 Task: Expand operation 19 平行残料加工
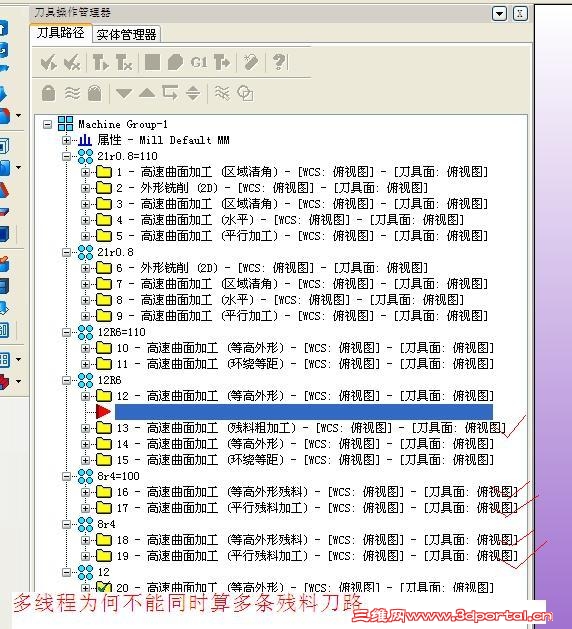(85, 556)
